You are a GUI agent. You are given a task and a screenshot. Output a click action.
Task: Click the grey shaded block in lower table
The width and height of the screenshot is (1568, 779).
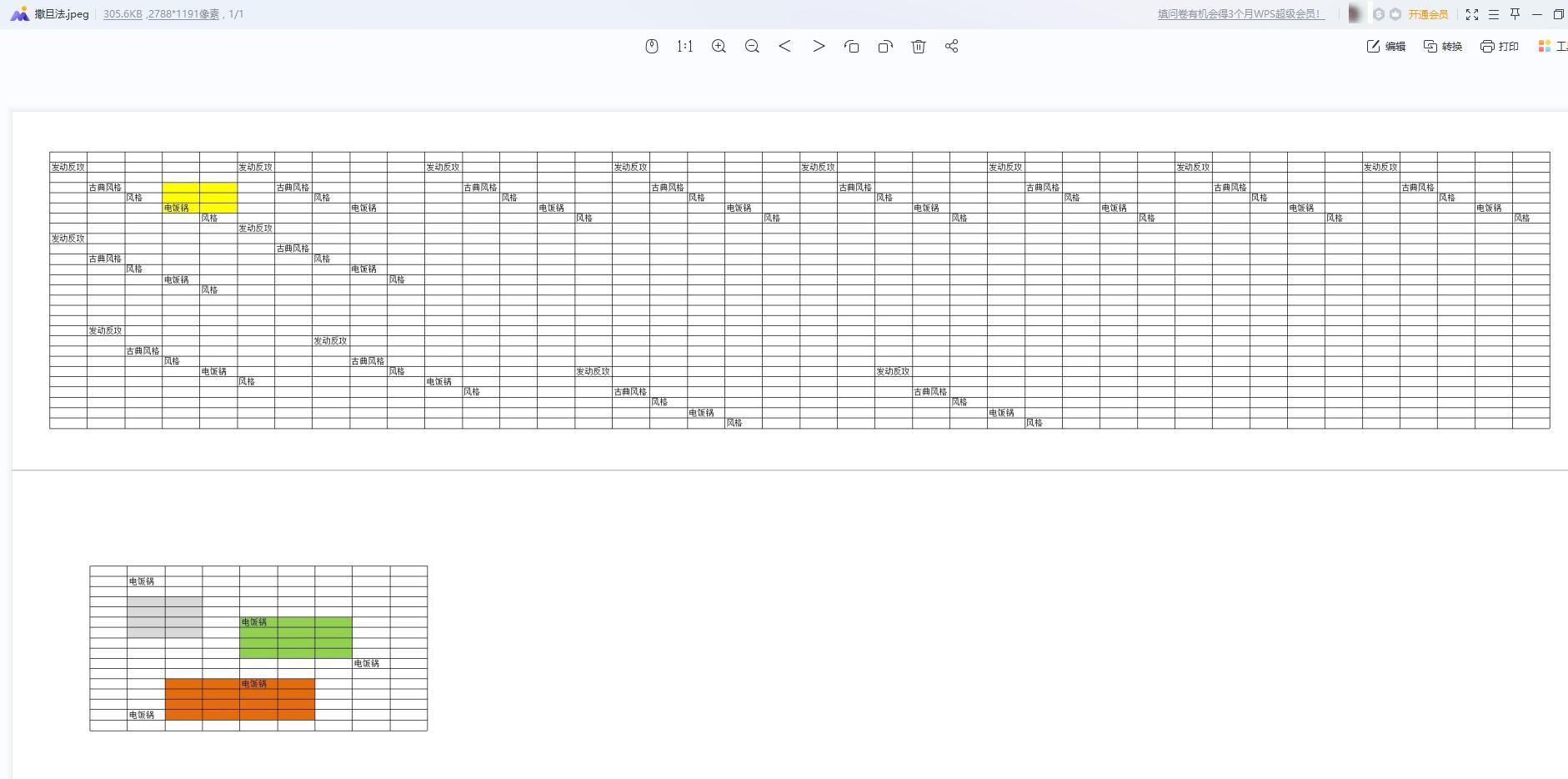(165, 617)
